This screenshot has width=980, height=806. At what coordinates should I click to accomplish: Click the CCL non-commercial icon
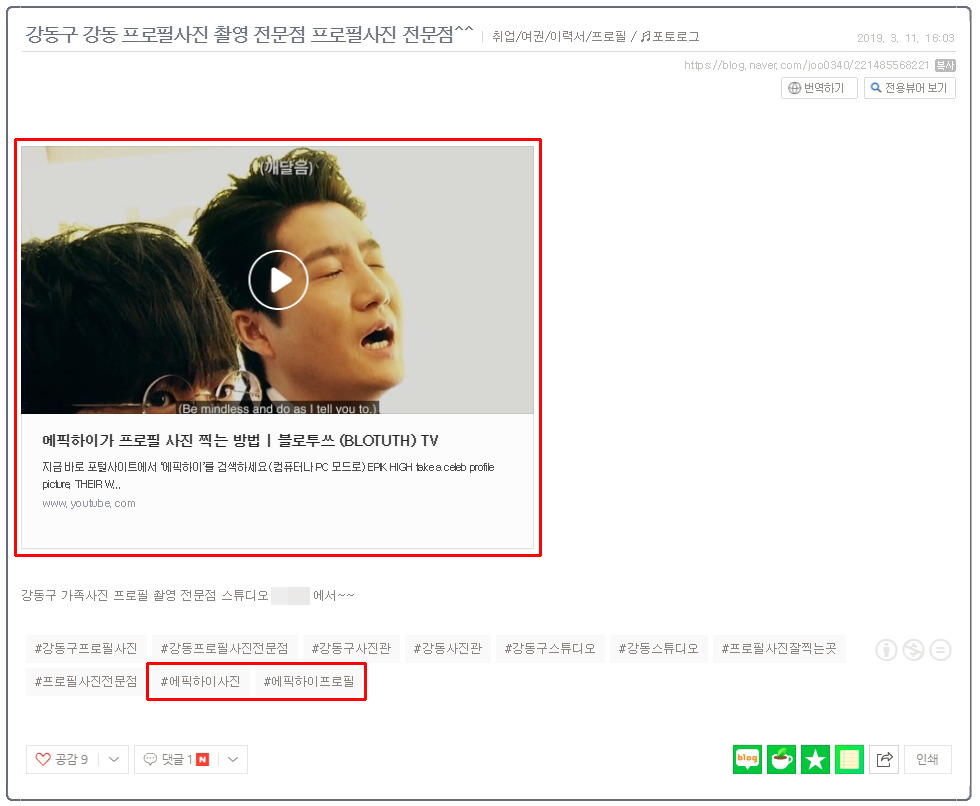click(x=913, y=650)
